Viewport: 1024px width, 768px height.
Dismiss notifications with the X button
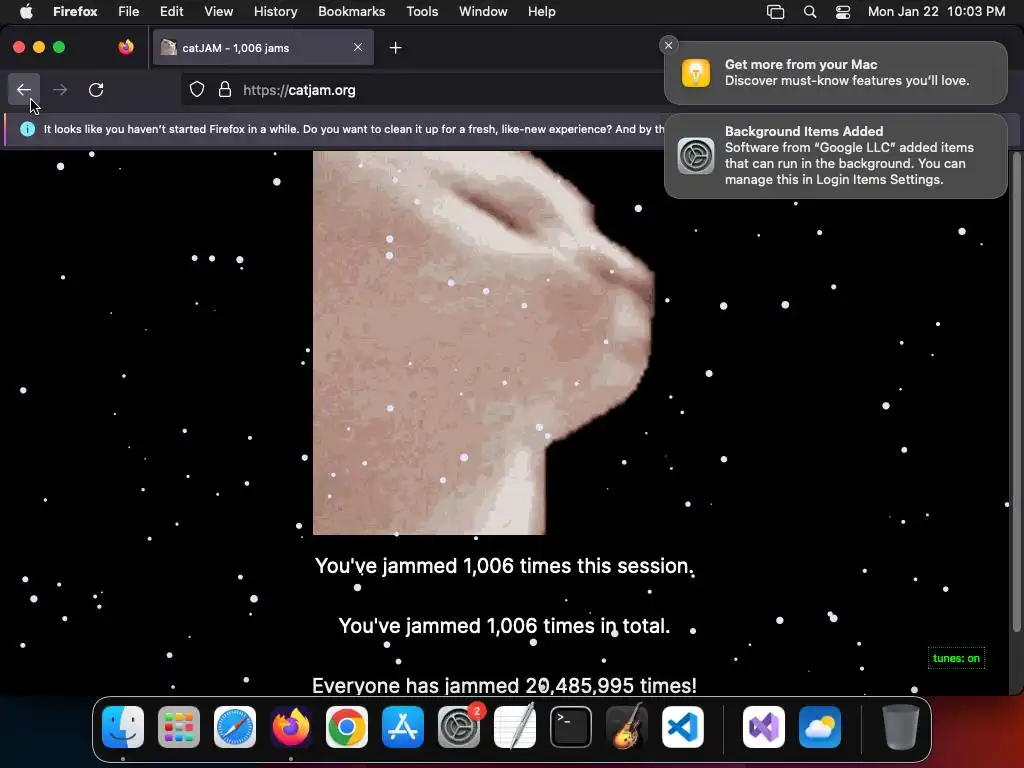tap(668, 45)
